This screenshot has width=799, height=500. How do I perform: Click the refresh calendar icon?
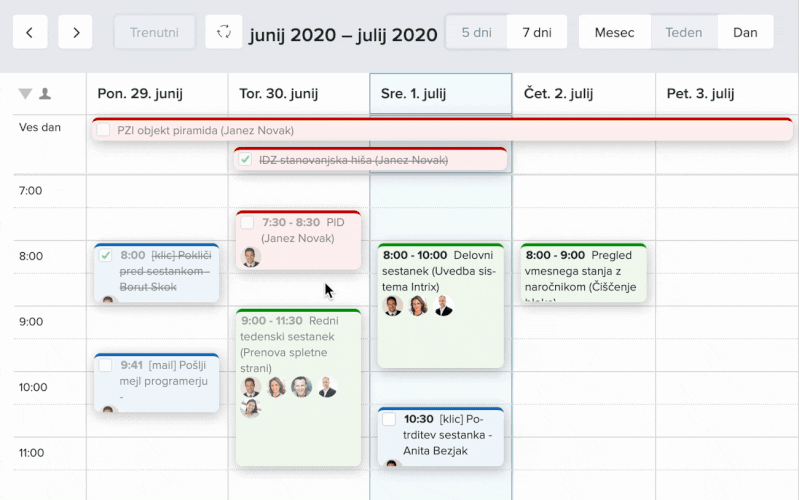click(224, 32)
